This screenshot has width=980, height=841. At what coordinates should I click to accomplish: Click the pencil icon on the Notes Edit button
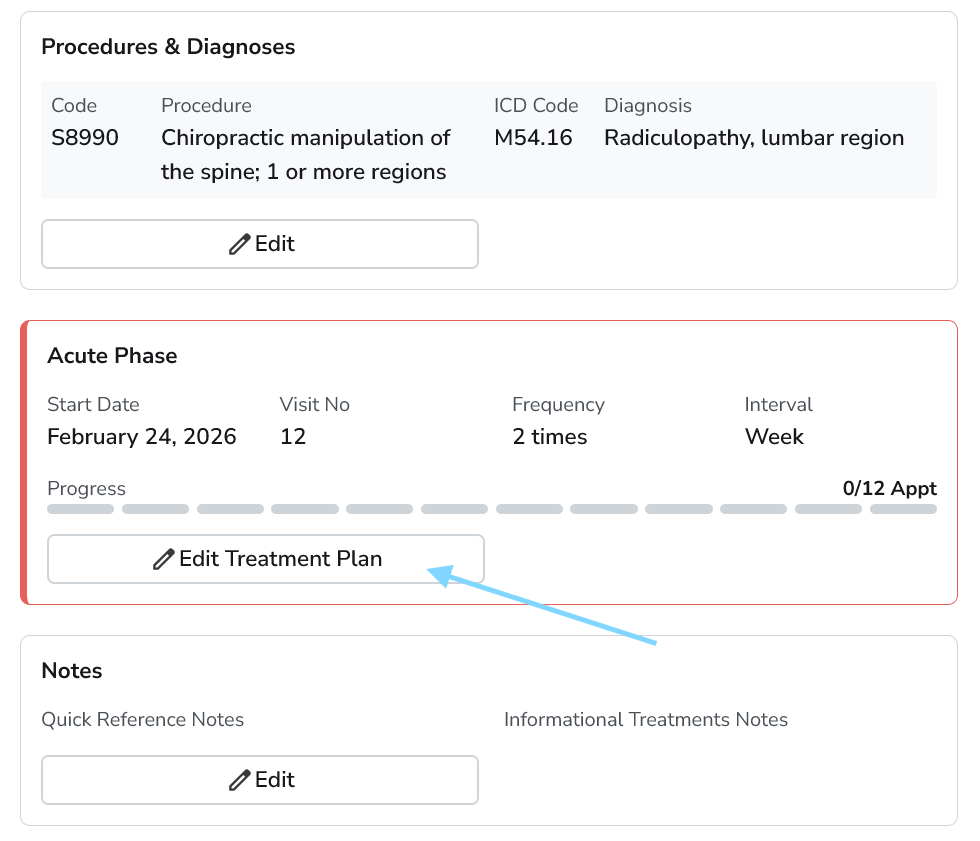click(238, 779)
